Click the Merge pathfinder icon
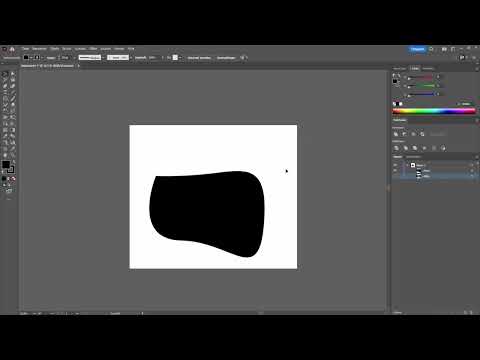 [415, 148]
